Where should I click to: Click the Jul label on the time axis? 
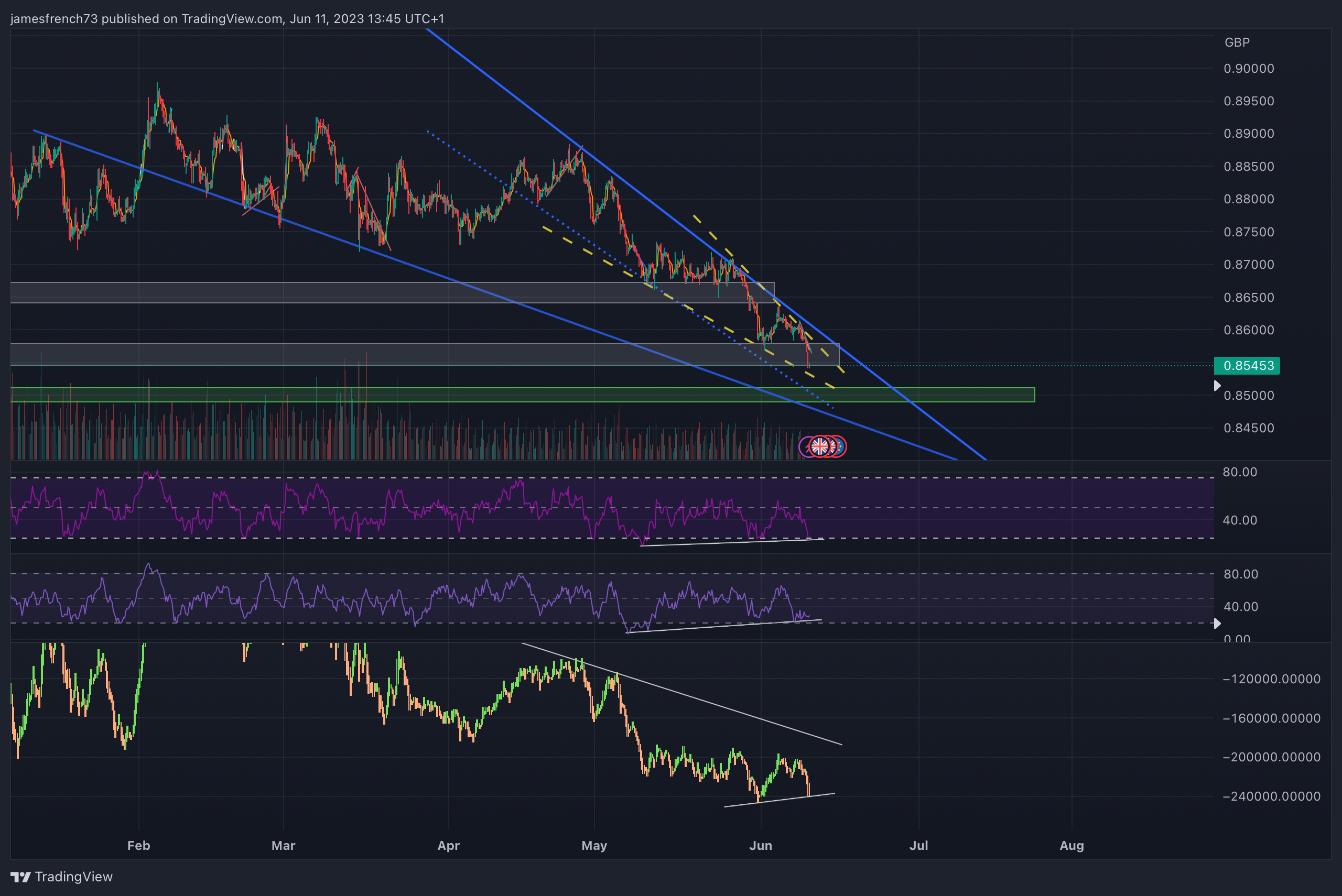pyautogui.click(x=919, y=846)
